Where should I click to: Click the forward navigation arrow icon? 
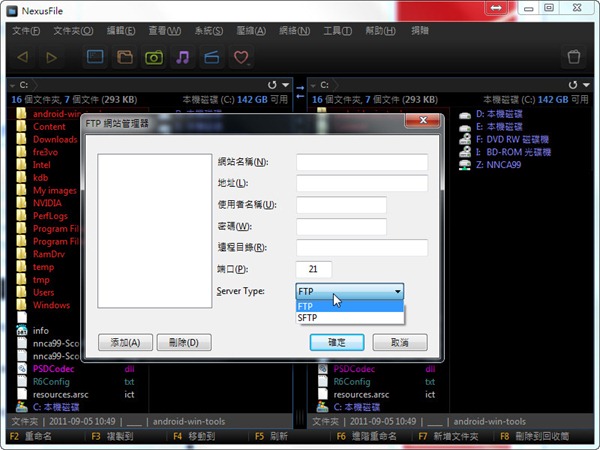(x=51, y=57)
